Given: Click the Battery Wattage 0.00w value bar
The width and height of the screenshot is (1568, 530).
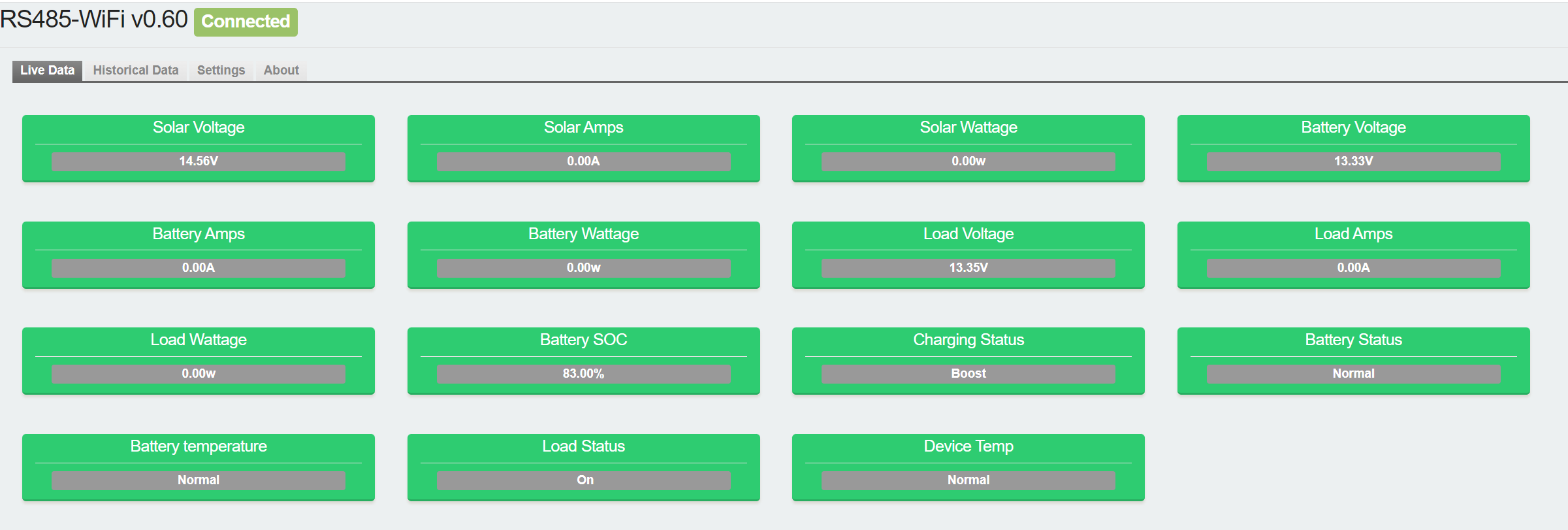Looking at the screenshot, I should click(x=584, y=268).
